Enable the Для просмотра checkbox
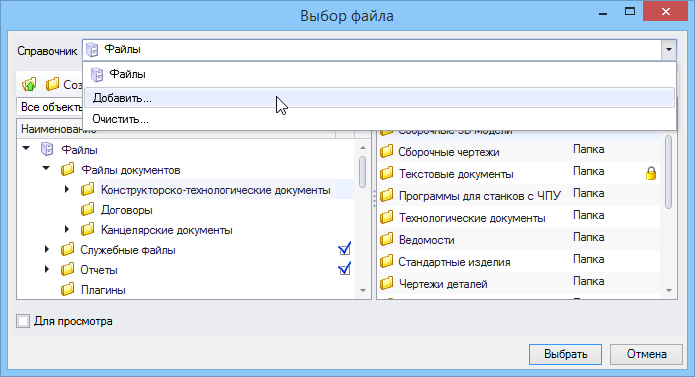This screenshot has height=377, width=695. (x=23, y=321)
